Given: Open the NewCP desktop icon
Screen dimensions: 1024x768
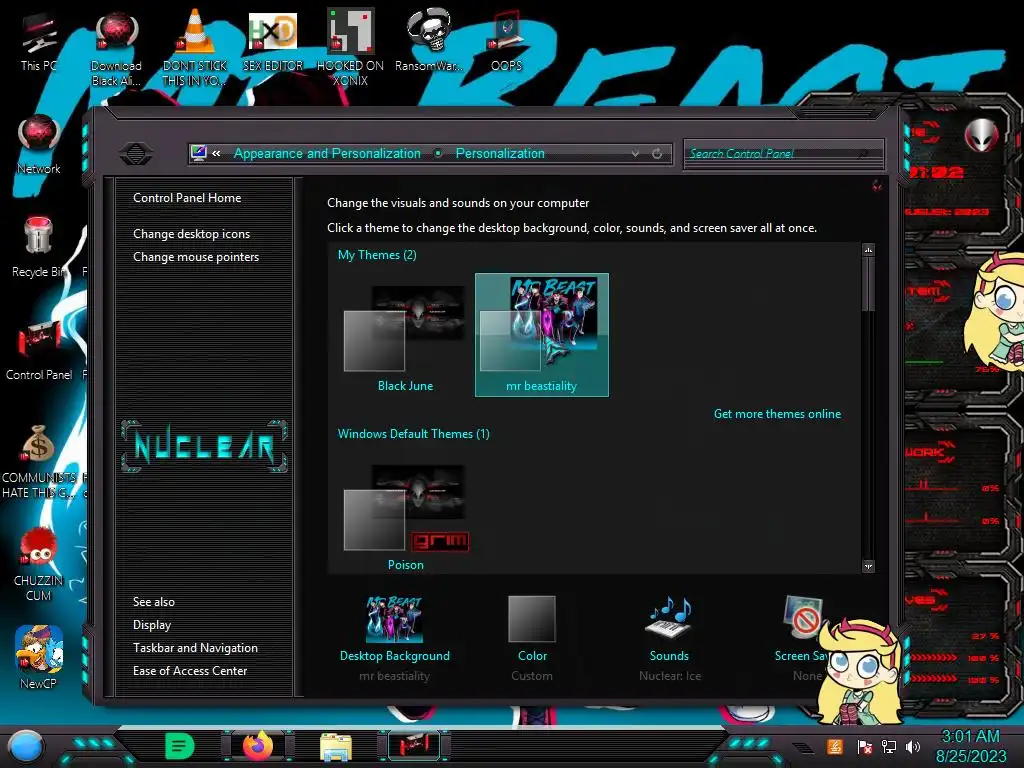Looking at the screenshot, I should 39,657.
